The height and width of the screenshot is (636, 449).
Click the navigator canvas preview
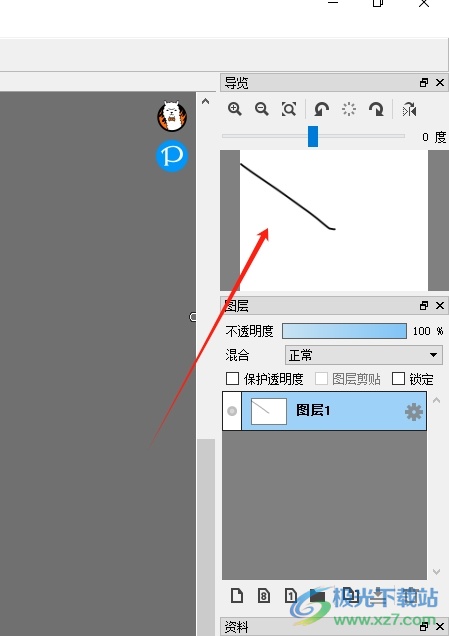point(334,221)
